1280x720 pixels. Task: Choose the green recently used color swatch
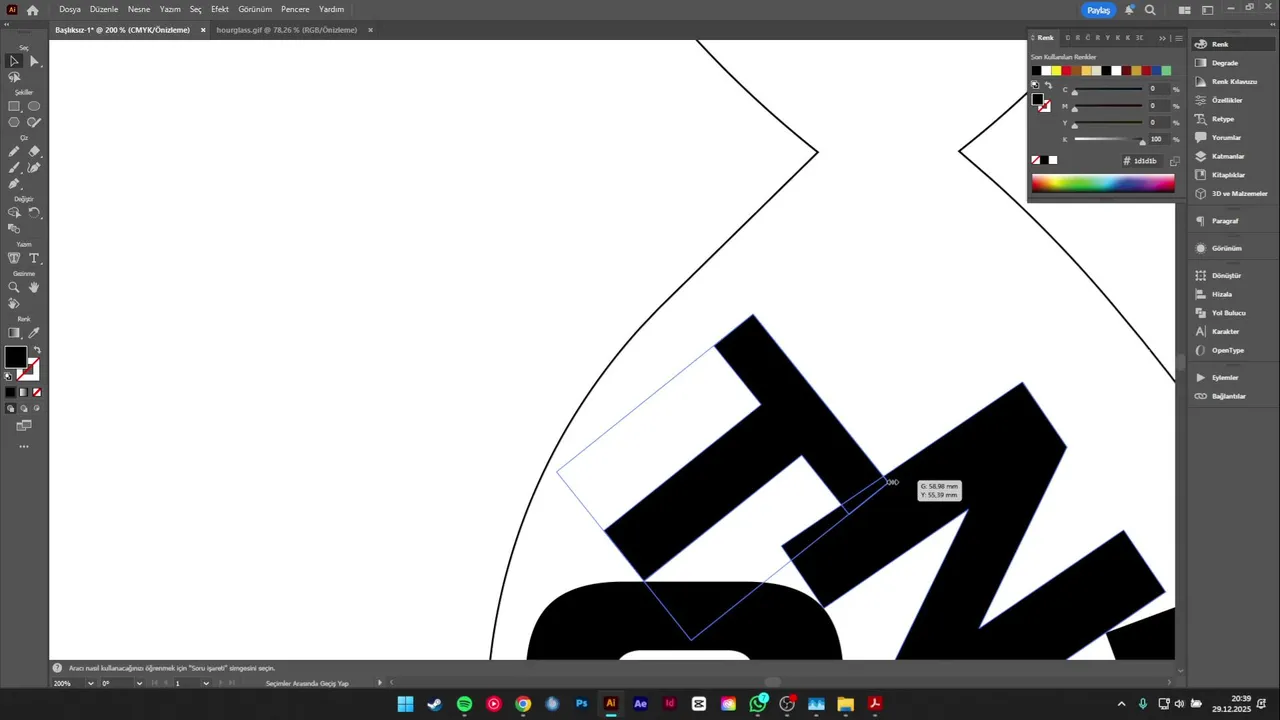(x=1166, y=71)
